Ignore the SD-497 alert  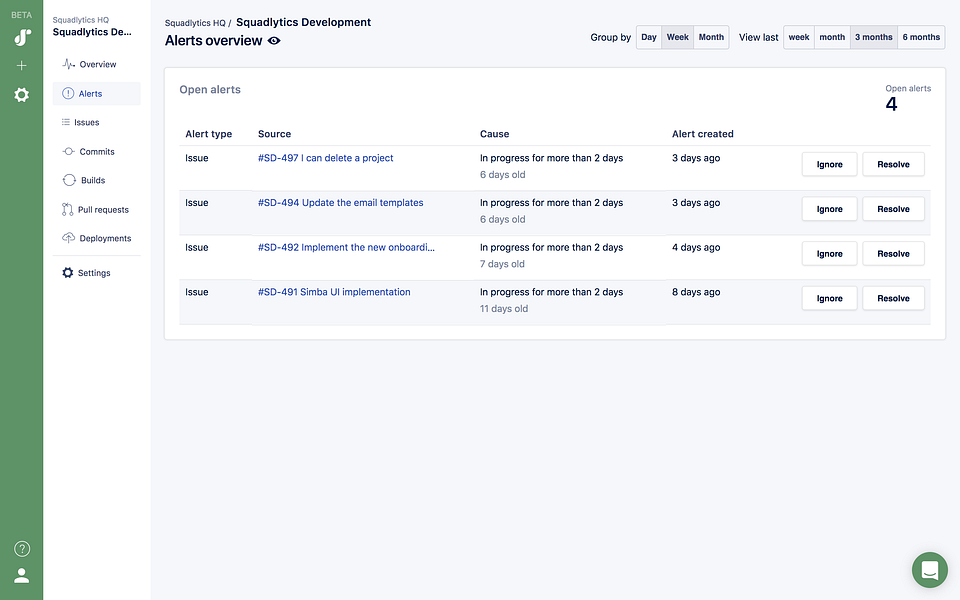pos(829,164)
